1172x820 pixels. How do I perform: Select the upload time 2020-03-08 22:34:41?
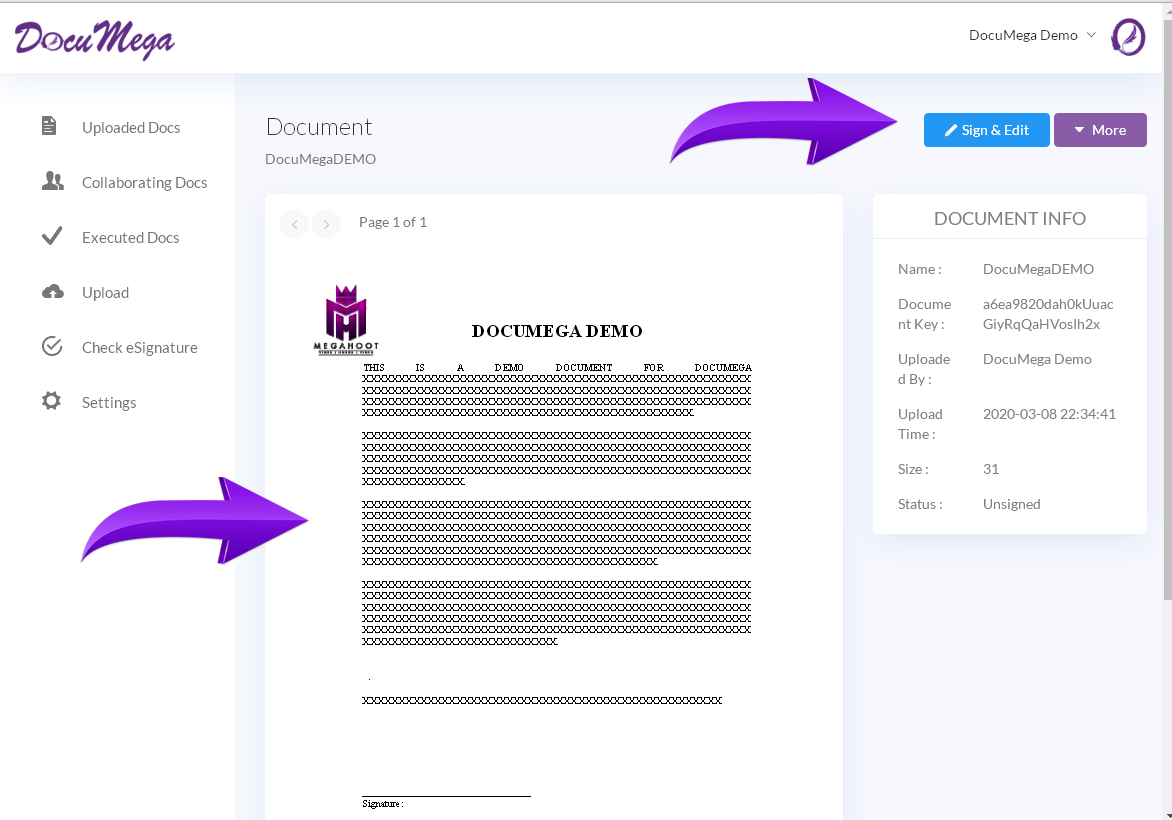pyautogui.click(x=1049, y=414)
